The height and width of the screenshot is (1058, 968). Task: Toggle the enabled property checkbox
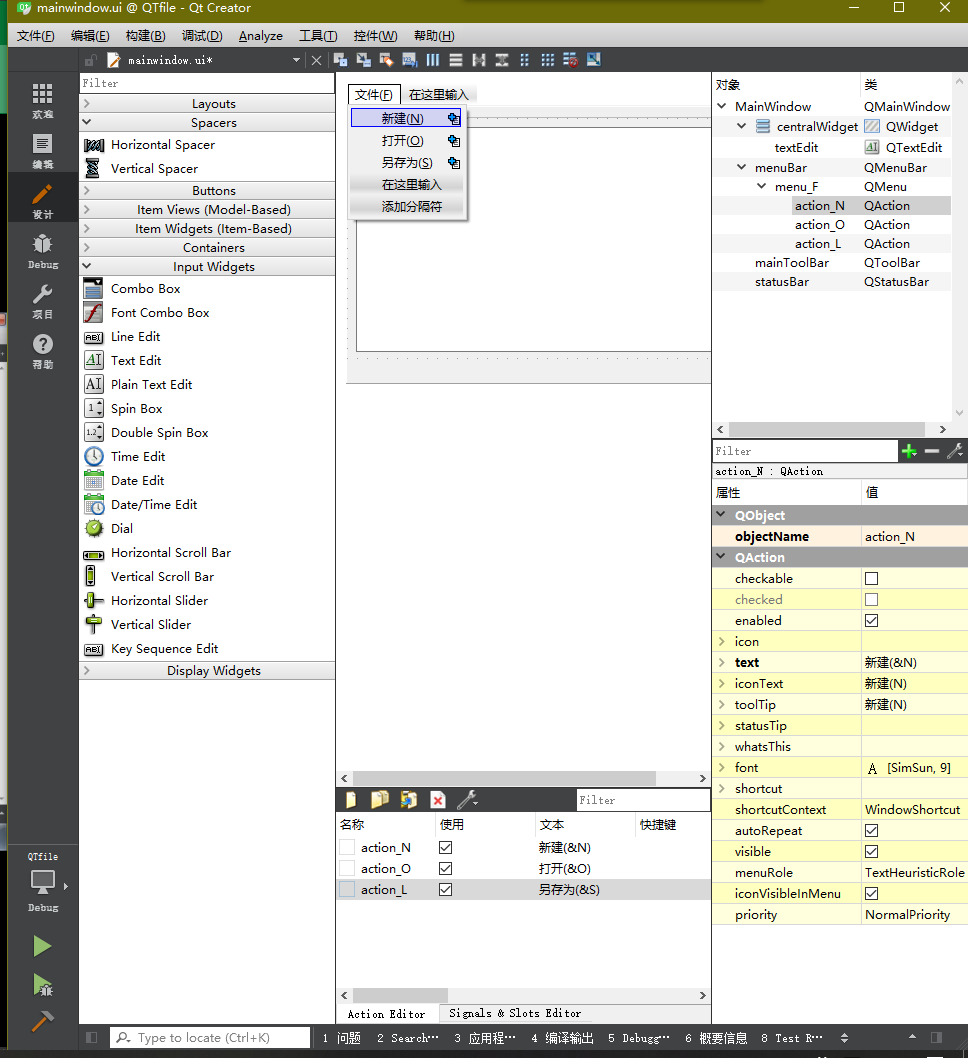[x=872, y=620]
